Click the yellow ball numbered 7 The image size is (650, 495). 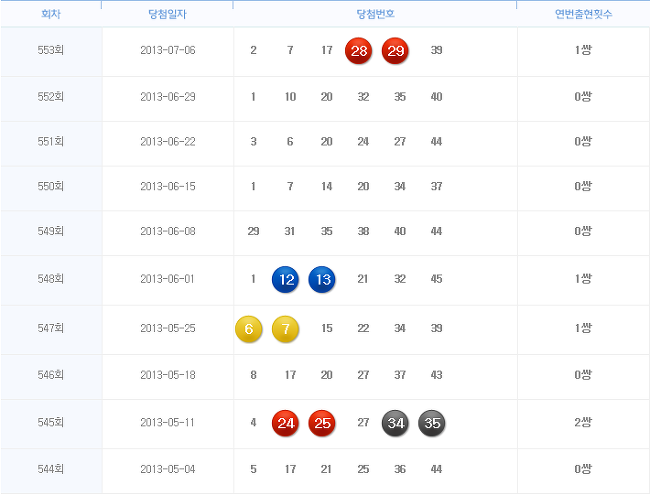click(286, 329)
